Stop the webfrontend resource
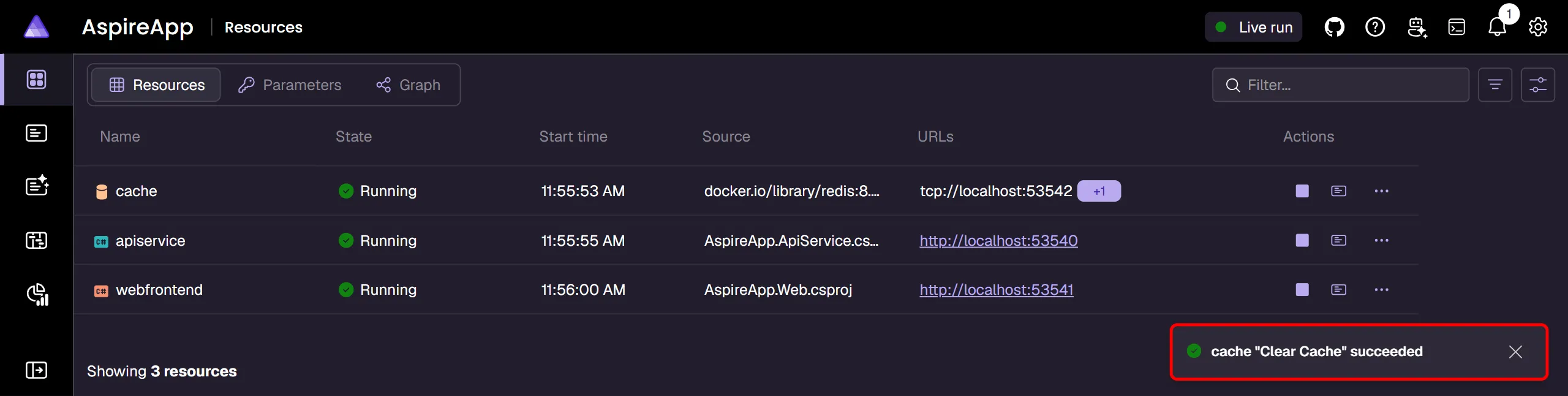Screen dimensions: 1568x396 pyautogui.click(x=1302, y=290)
